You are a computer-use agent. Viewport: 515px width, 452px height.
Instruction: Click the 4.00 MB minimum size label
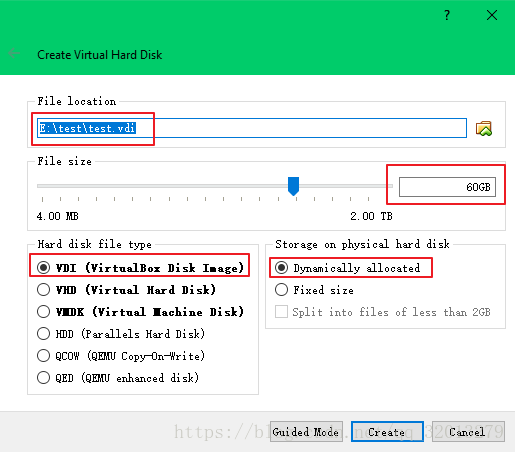pos(58,216)
